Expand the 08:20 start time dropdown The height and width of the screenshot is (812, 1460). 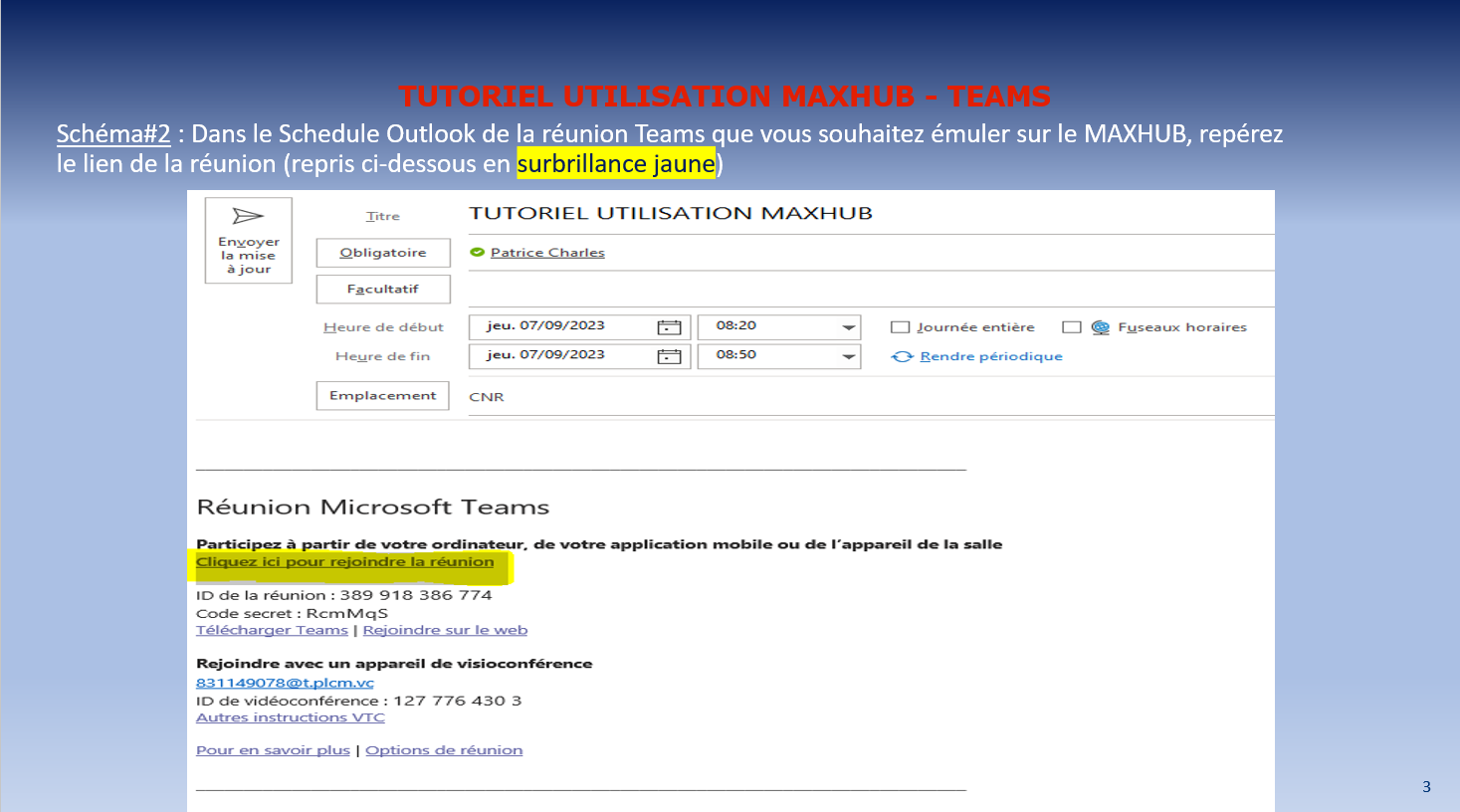click(848, 327)
